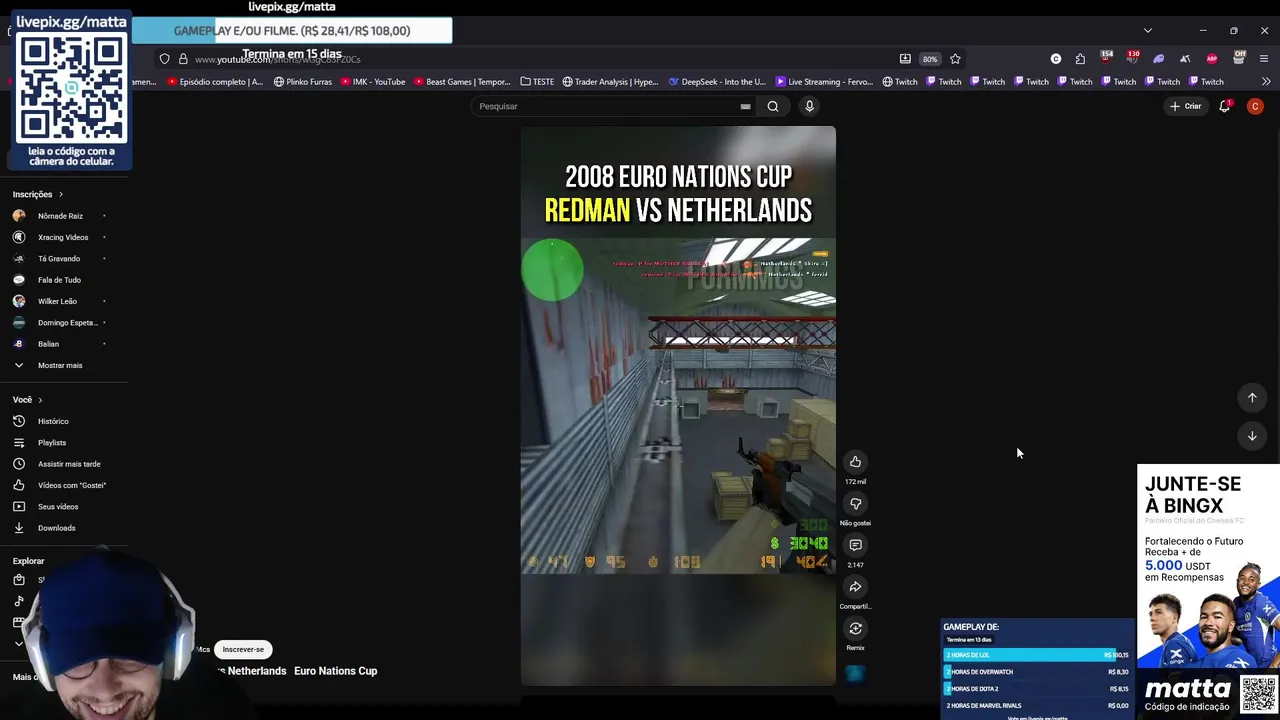Image resolution: width=1280 pixels, height=720 pixels.
Task: Click the dislike 'Não gostei' thumbs-down icon
Action: point(855,504)
